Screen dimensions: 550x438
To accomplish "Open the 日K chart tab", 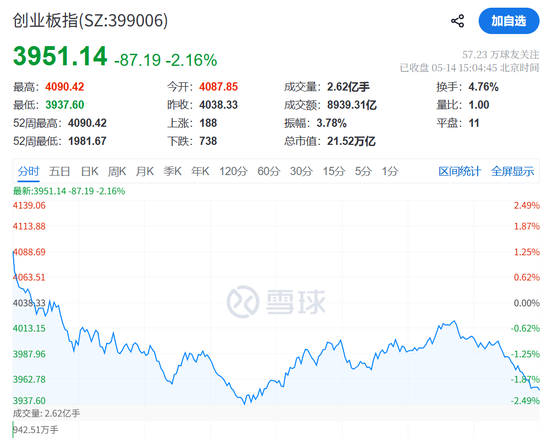I will tap(89, 171).
